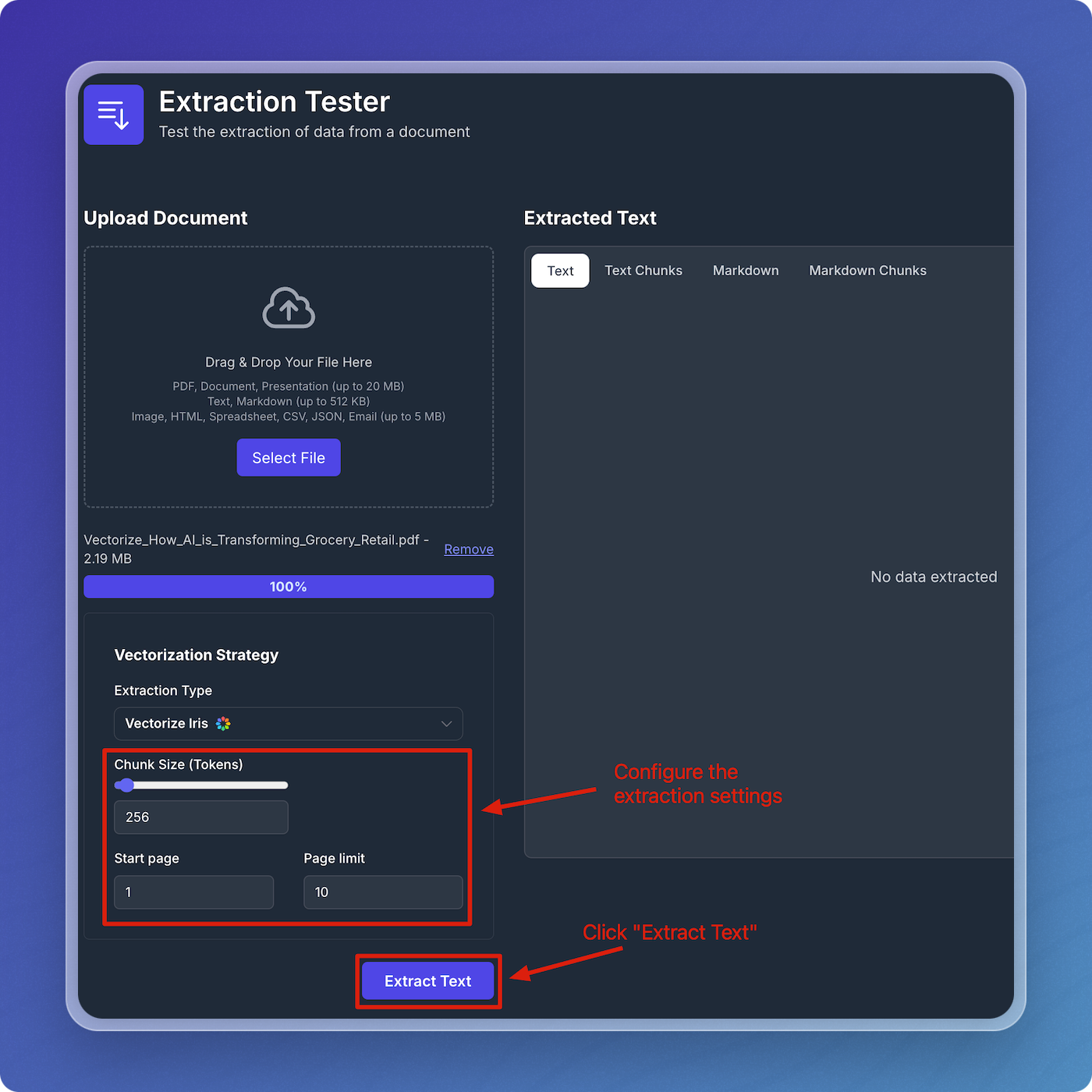Click the Start page label
The image size is (1092, 1092).
[x=147, y=859]
